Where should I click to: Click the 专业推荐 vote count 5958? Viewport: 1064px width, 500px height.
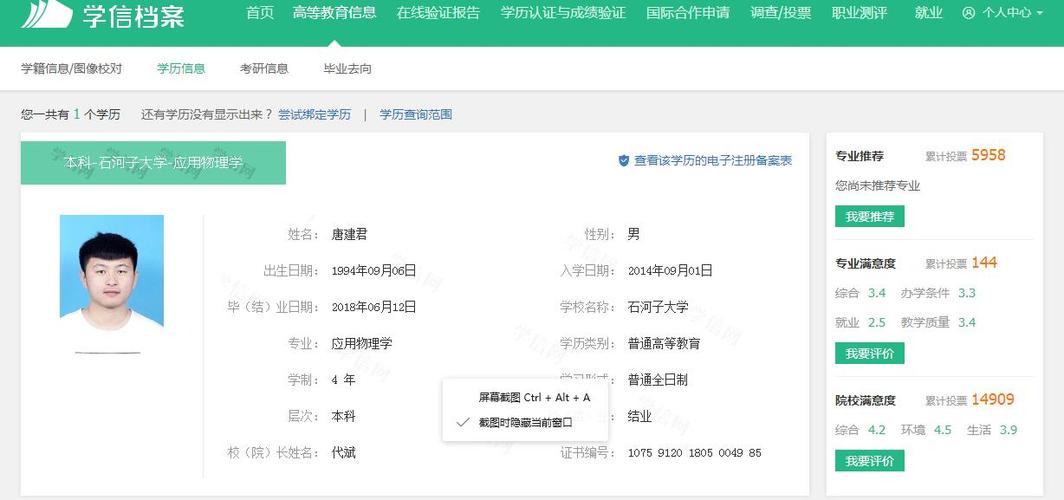pos(989,155)
